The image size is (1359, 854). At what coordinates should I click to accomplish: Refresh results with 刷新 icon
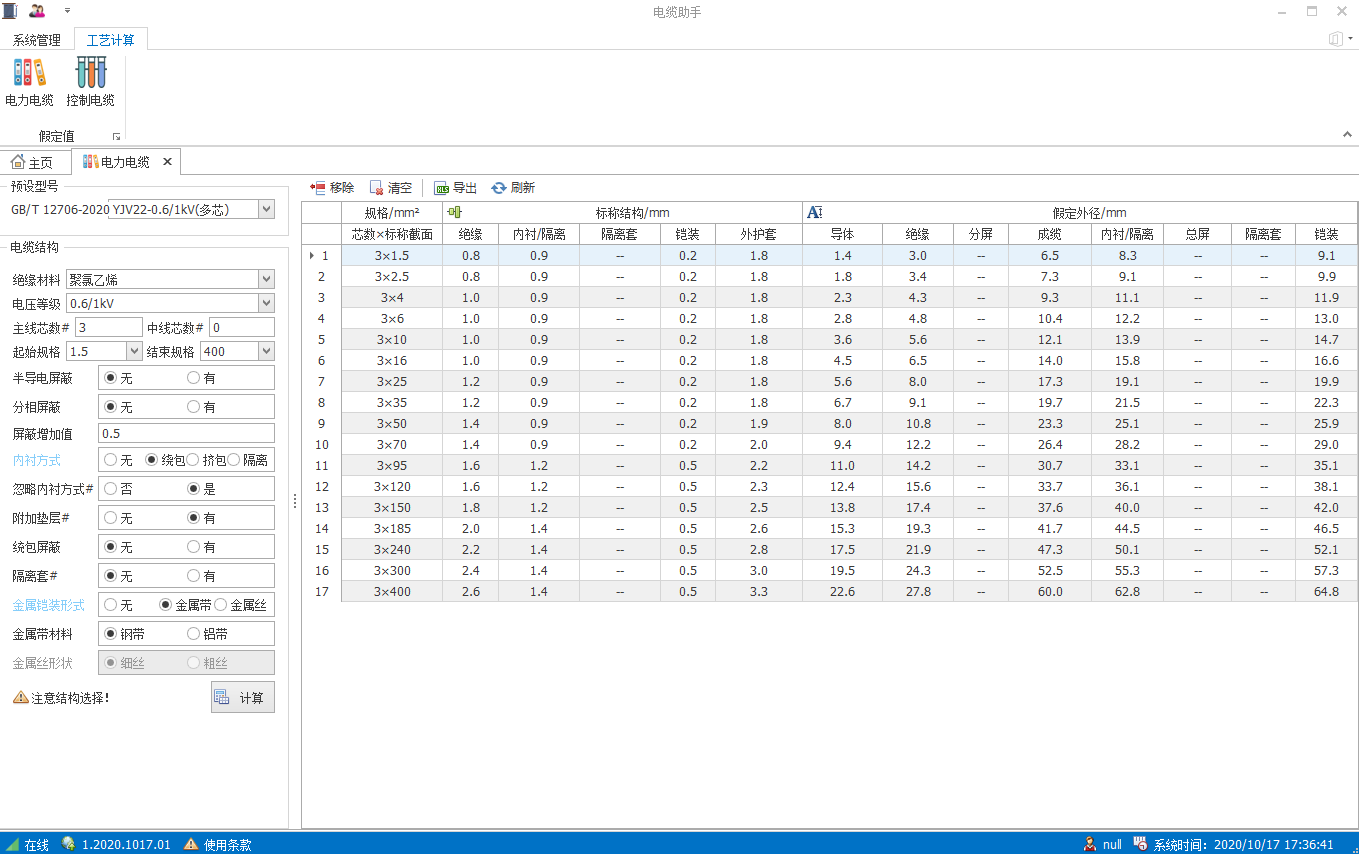(x=499, y=188)
